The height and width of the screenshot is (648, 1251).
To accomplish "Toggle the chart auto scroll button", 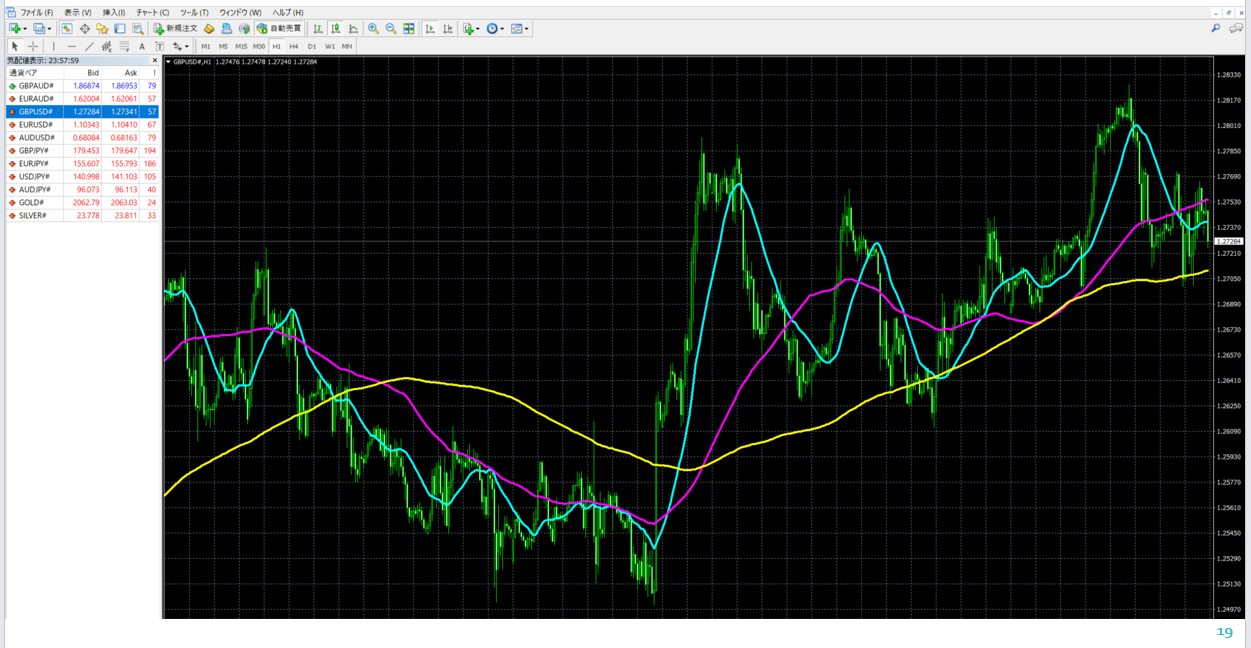I will click(429, 29).
